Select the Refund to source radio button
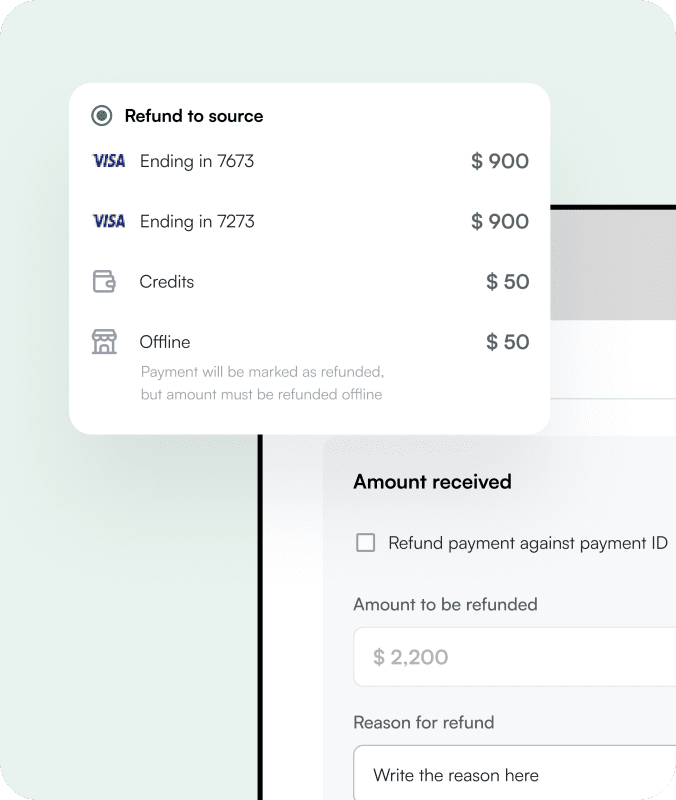 (101, 116)
